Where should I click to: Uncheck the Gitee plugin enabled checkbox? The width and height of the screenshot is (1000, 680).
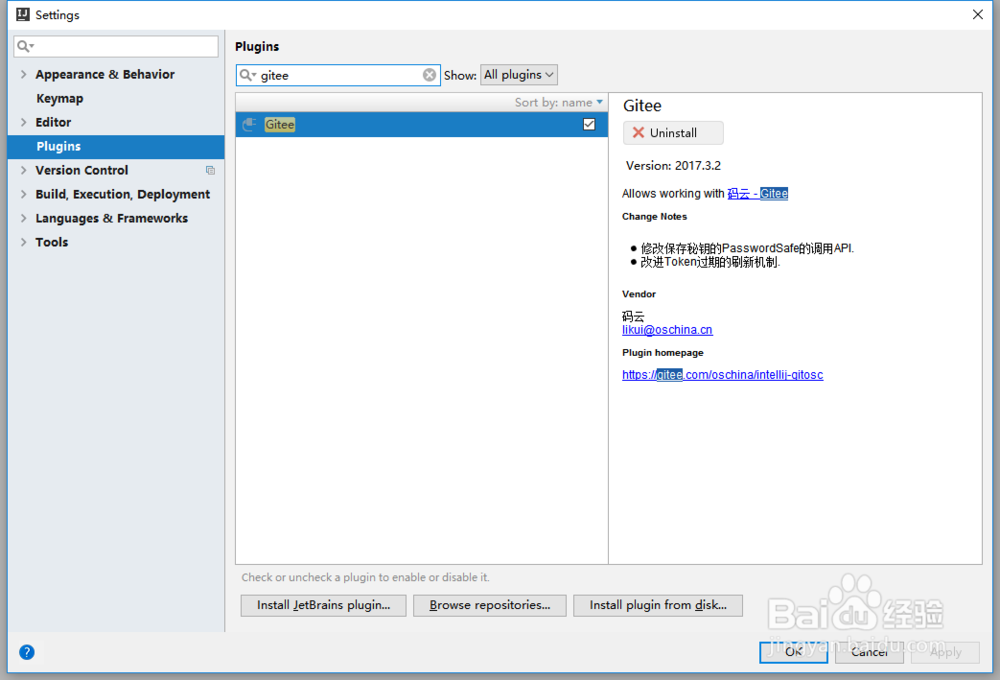[x=589, y=124]
